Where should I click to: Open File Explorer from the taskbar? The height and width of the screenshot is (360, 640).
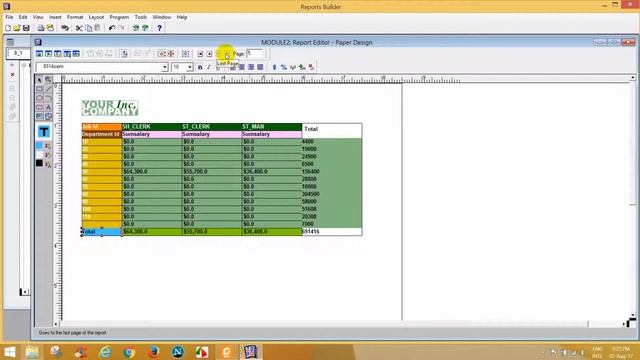click(x=32, y=351)
